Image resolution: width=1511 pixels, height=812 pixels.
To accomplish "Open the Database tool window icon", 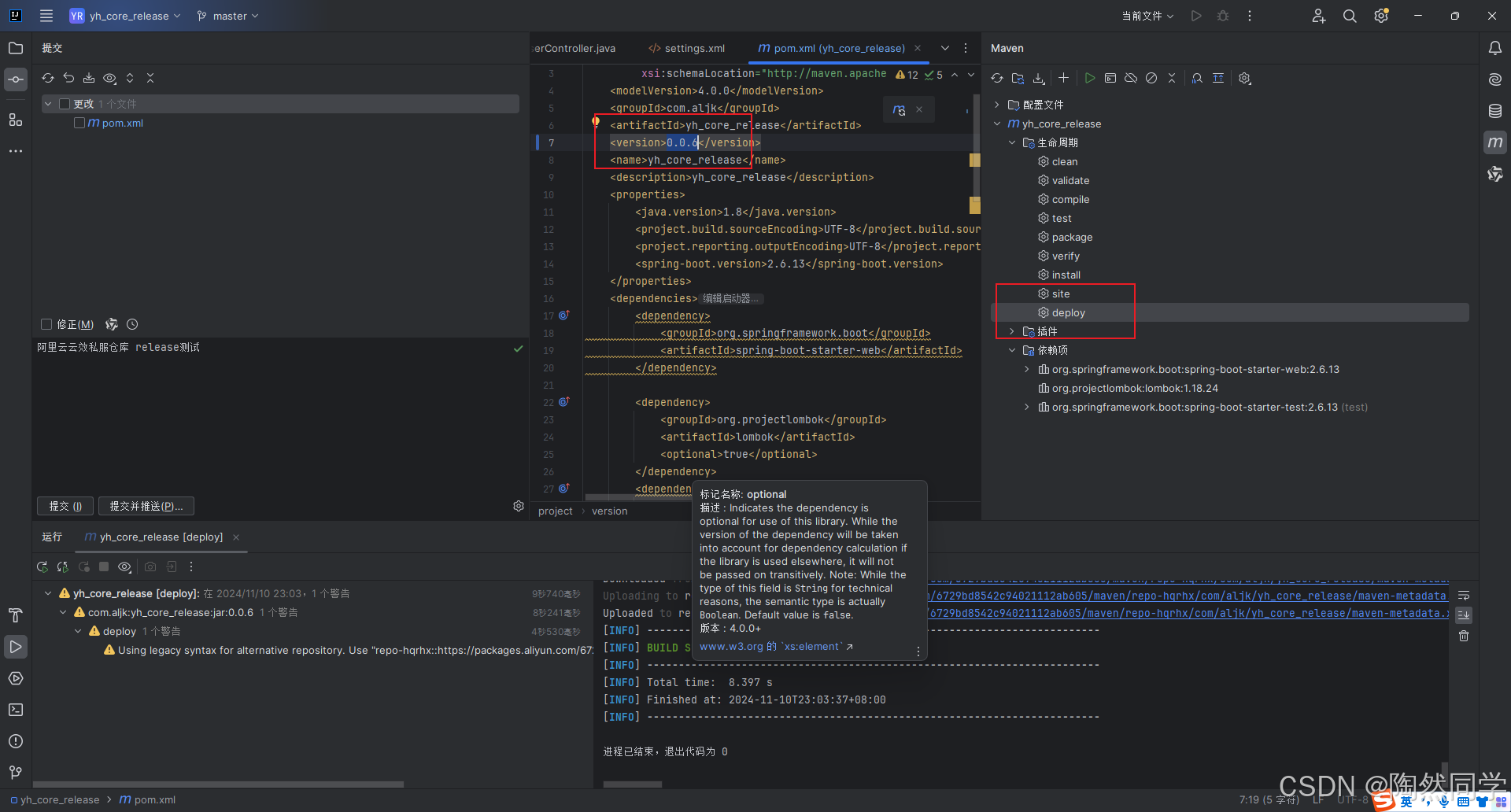I will point(1495,111).
